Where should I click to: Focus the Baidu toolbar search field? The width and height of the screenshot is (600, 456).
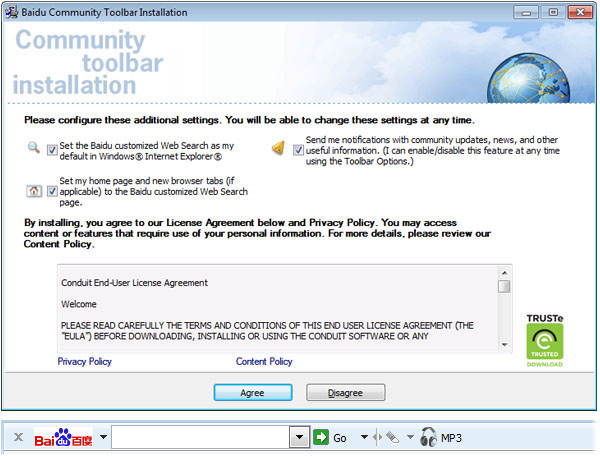pyautogui.click(x=201, y=437)
